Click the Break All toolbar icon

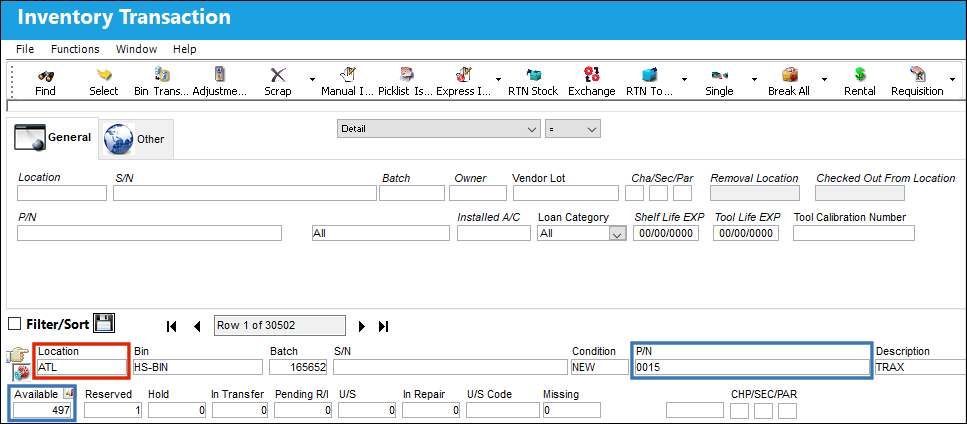pyautogui.click(x=789, y=75)
